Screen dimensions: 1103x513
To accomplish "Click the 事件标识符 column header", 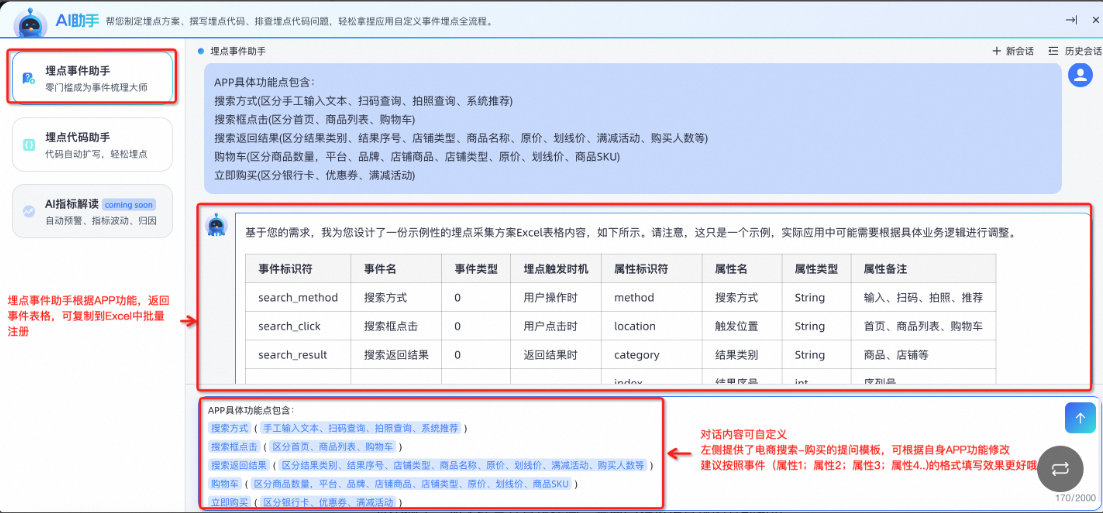I will pyautogui.click(x=298, y=269).
